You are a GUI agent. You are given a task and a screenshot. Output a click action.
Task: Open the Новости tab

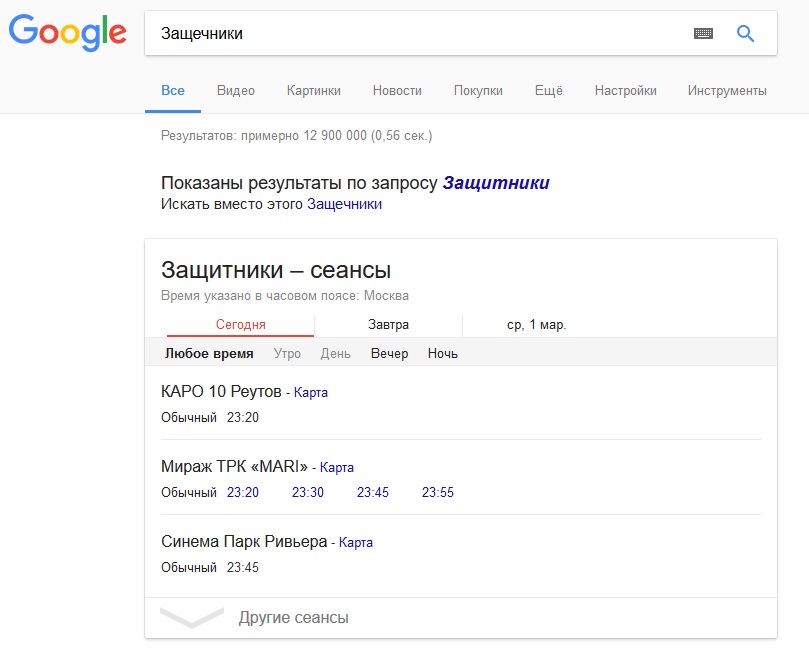(397, 91)
